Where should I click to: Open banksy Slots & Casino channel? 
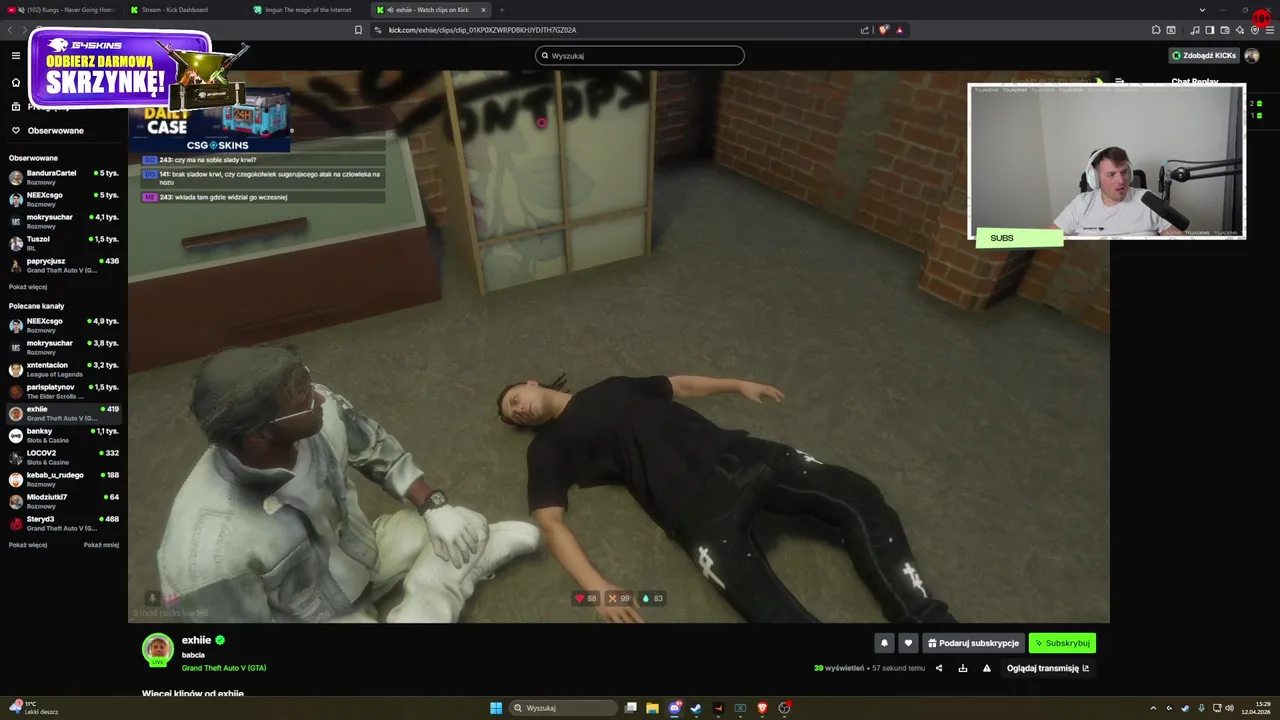point(64,435)
